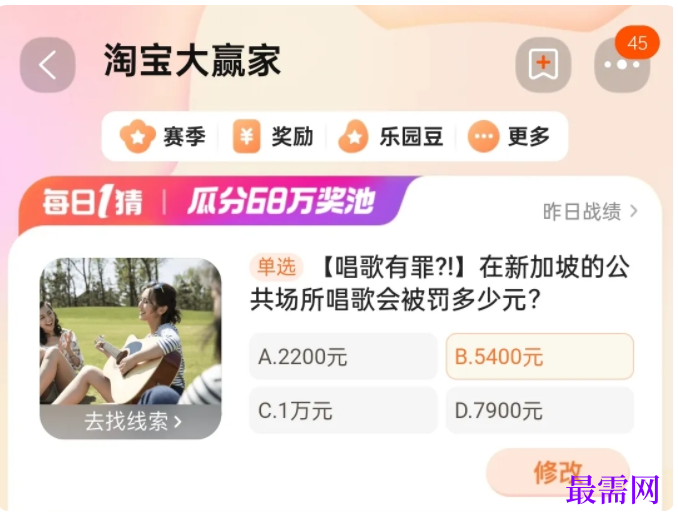Open the 奖励 label text
The width and height of the screenshot is (678, 521).
click(x=292, y=137)
